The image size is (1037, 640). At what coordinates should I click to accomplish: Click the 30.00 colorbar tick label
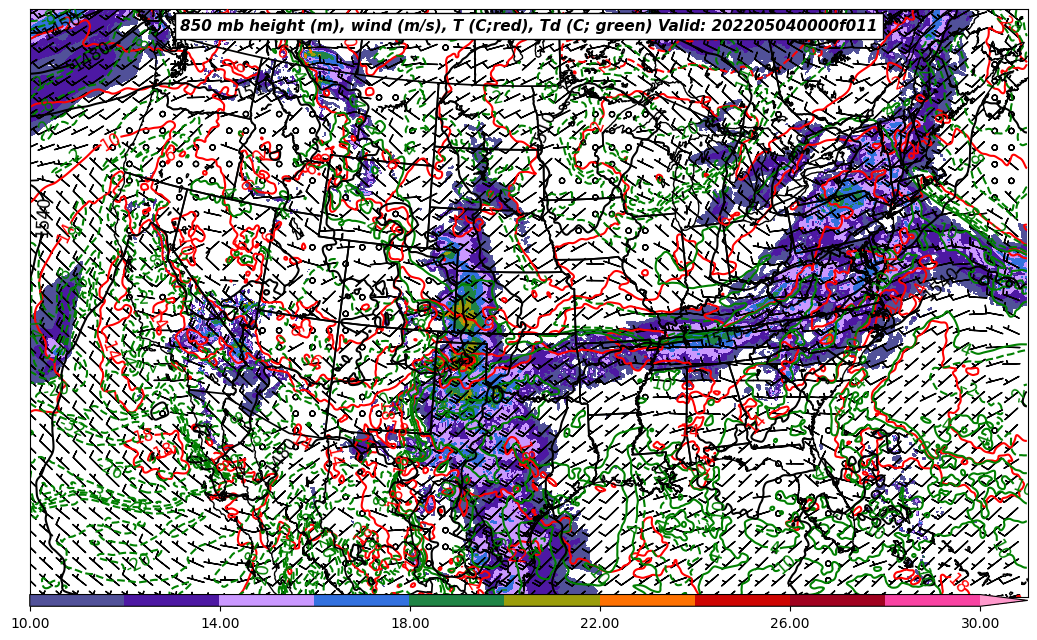[980, 623]
